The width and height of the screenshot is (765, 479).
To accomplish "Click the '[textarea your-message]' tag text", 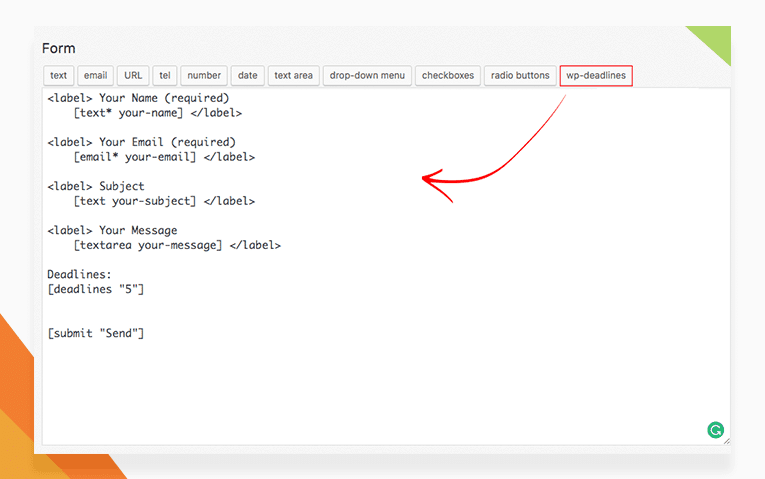I will tap(147, 245).
